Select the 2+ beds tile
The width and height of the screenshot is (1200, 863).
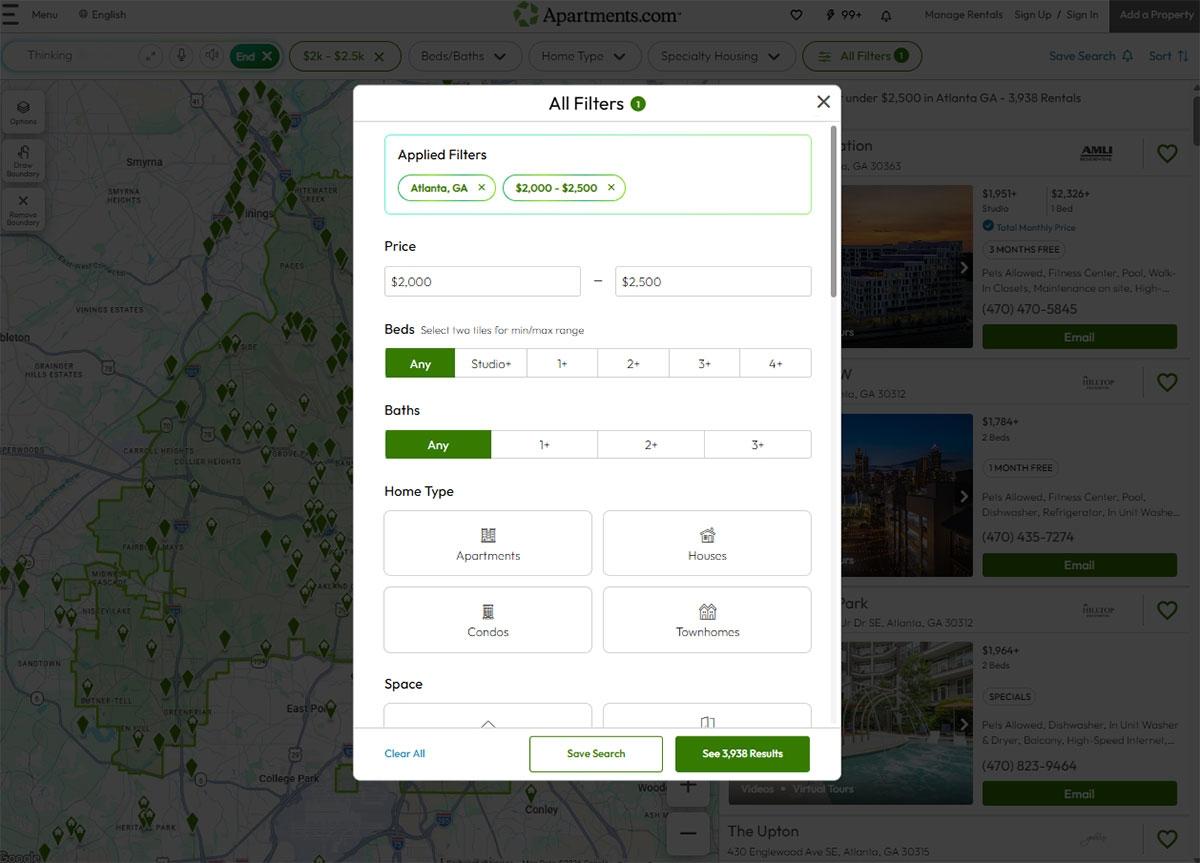633,363
